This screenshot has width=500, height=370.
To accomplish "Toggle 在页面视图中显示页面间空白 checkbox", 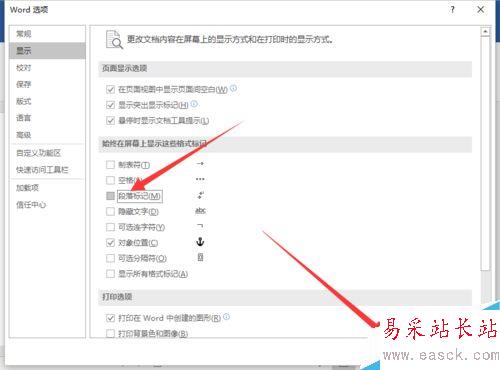I will [x=110, y=89].
